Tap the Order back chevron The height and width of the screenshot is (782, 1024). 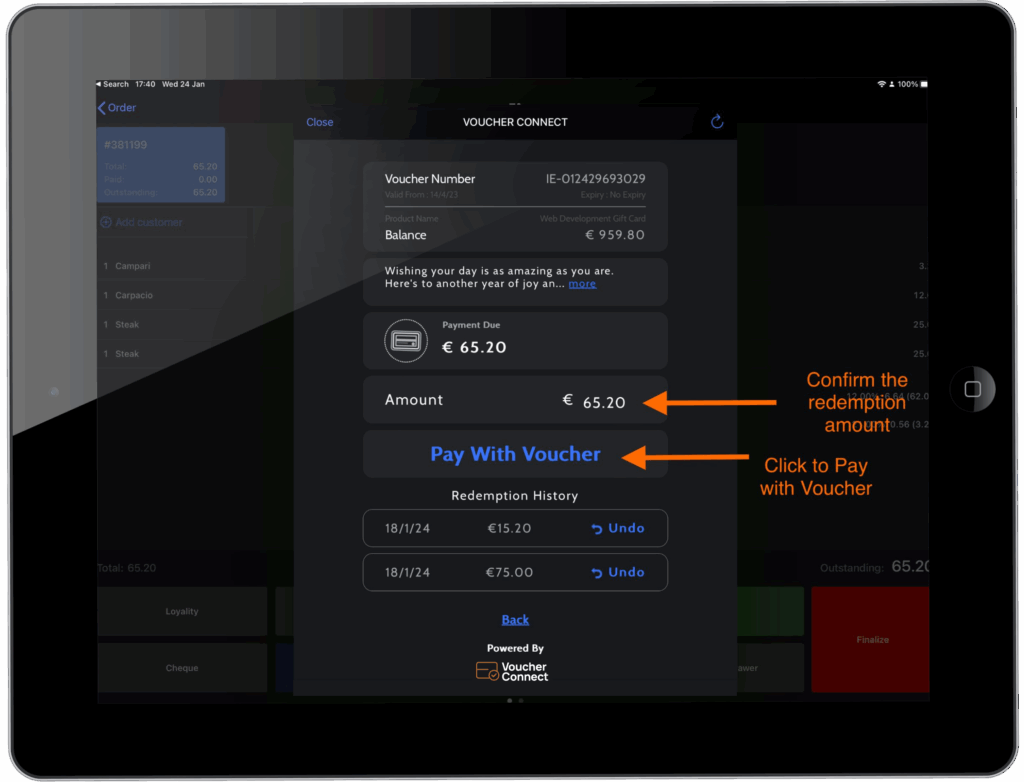(x=102, y=108)
